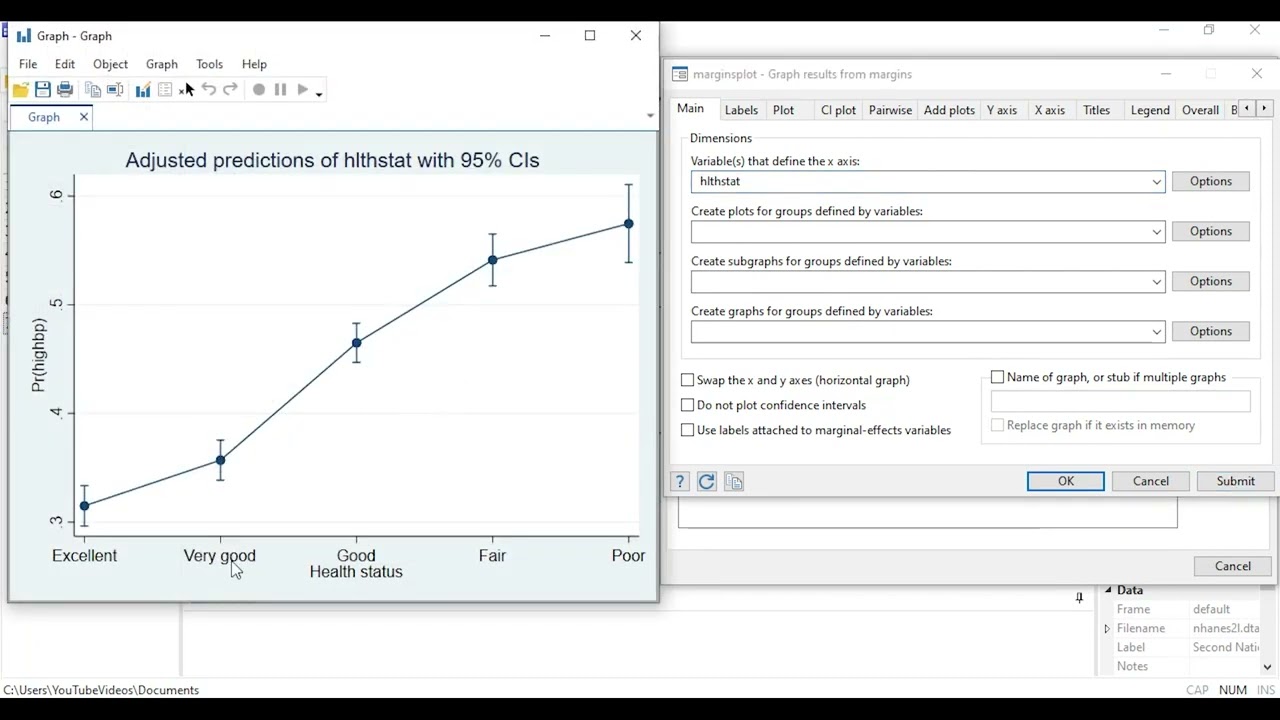Screen dimensions: 1280x720
Task: Click the Pause recording icon
Action: click(280, 89)
